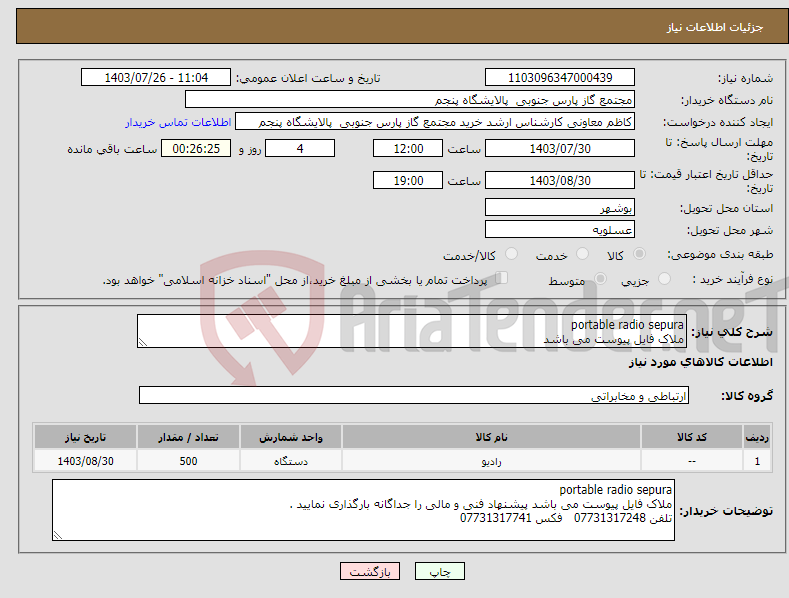This screenshot has width=789, height=598.
Task: Click the کد کالا column header
Action: click(692, 437)
